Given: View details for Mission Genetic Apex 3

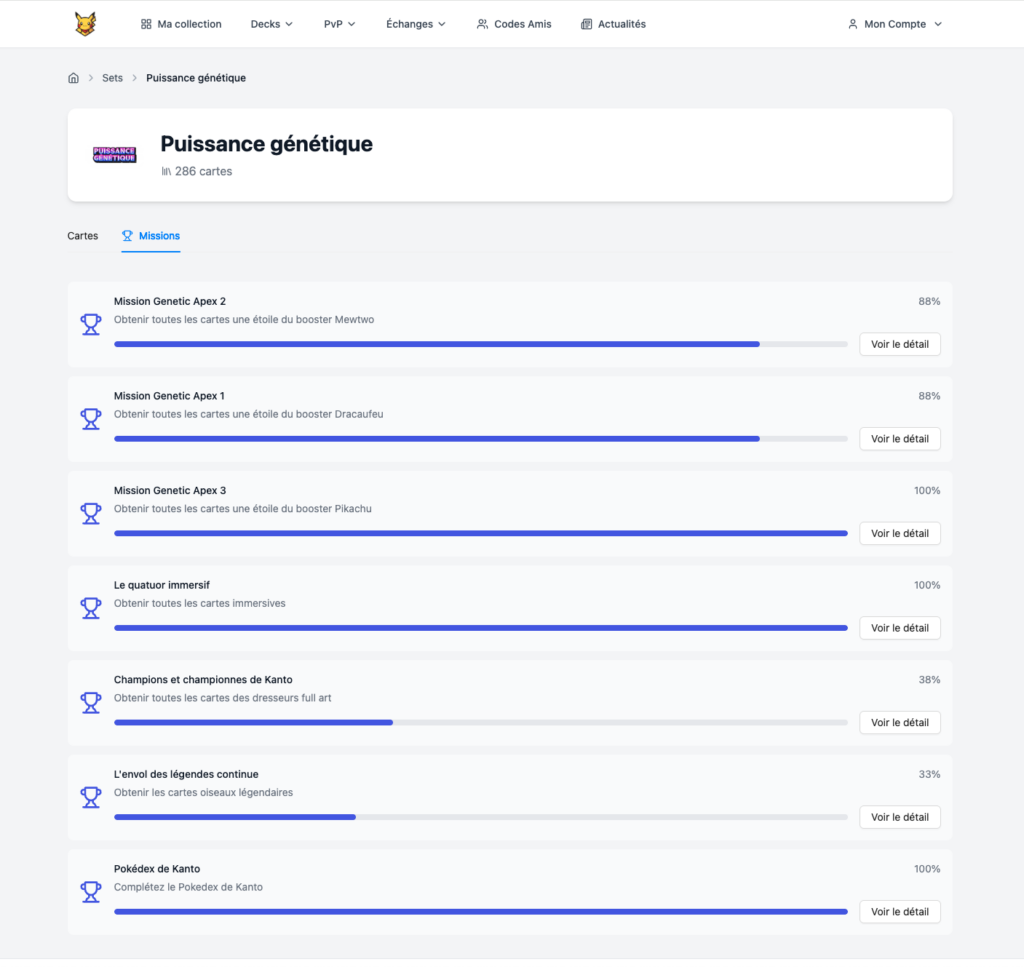Looking at the screenshot, I should 900,533.
